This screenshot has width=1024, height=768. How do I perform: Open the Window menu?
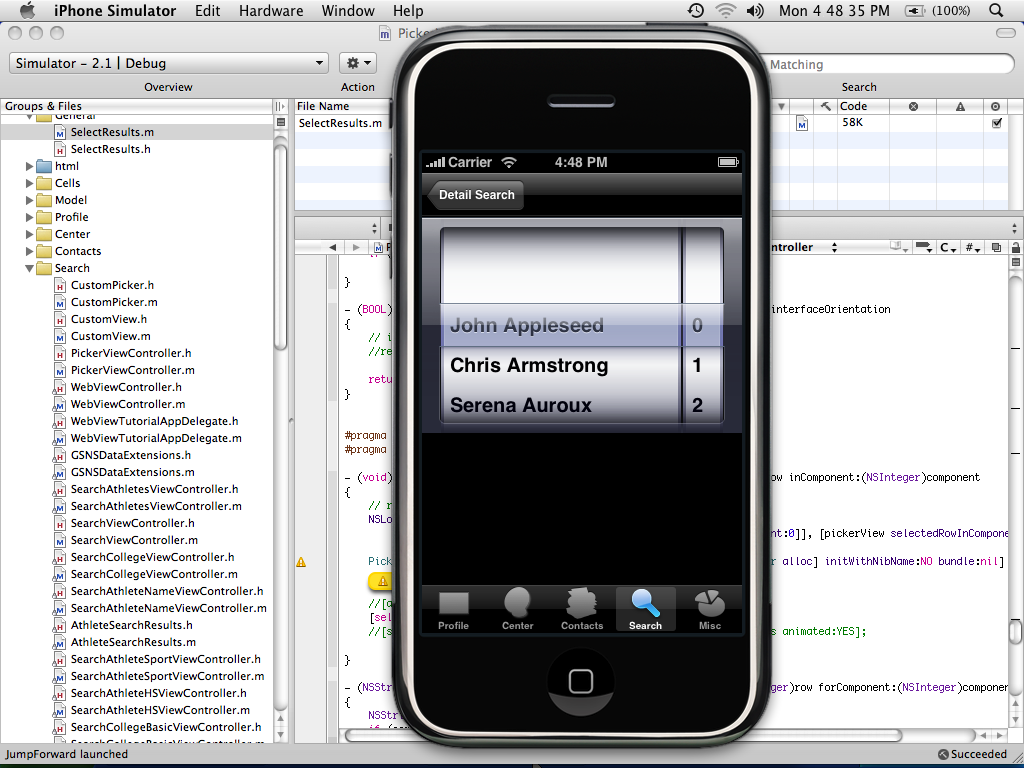coord(348,10)
